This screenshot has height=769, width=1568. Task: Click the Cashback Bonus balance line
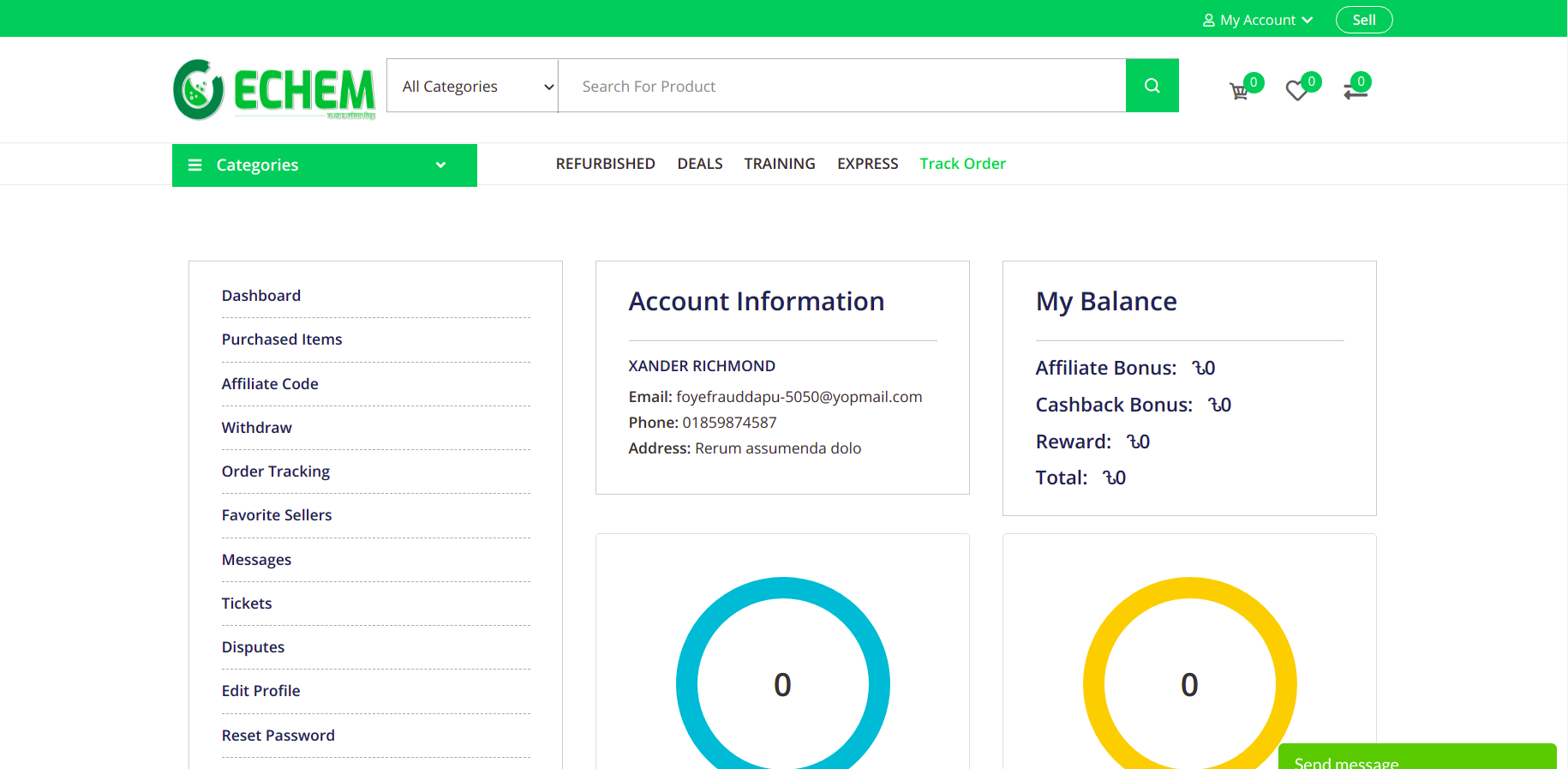(1134, 405)
